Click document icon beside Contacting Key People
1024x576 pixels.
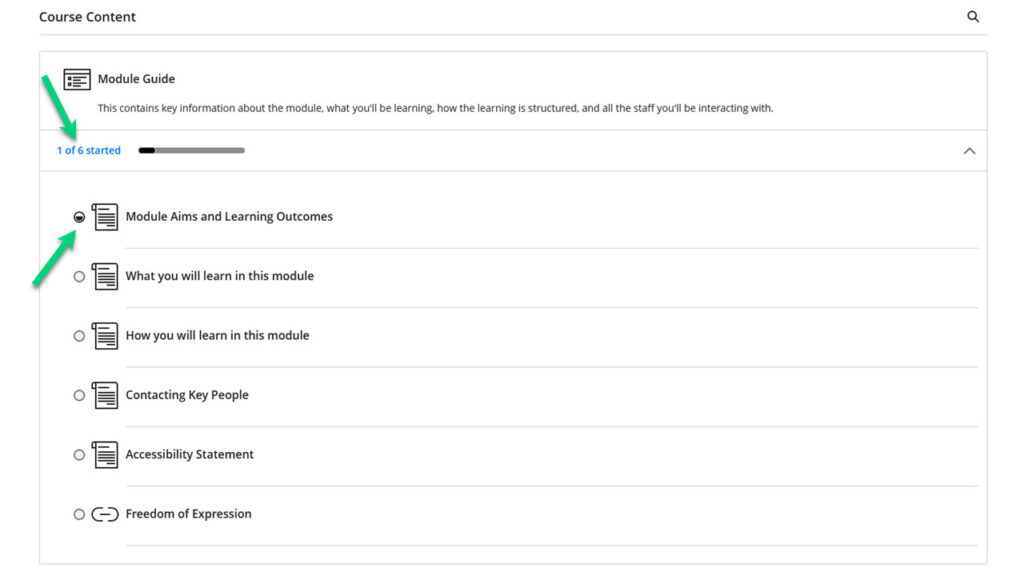pyautogui.click(x=104, y=395)
